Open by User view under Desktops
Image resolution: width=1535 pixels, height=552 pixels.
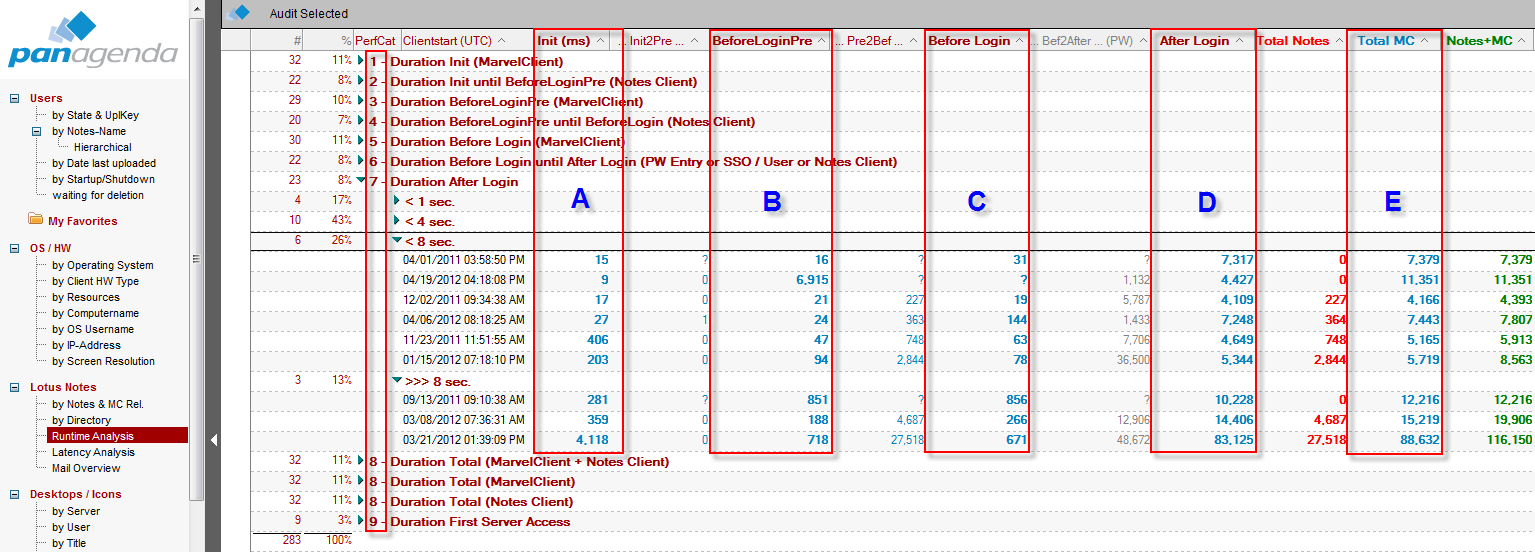[71, 527]
